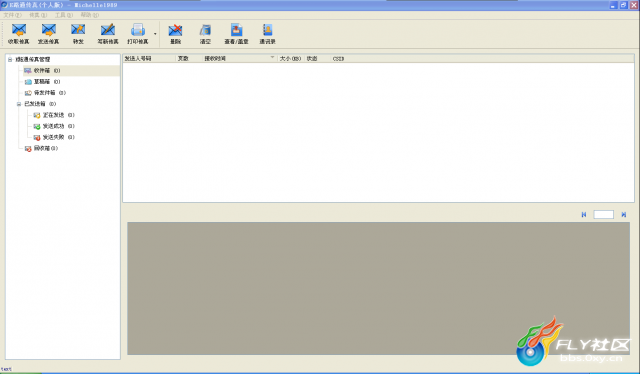This screenshot has height=374, width=640.
Task: Select the 发送失败 (send failed) subfolder
Action: 58,137
